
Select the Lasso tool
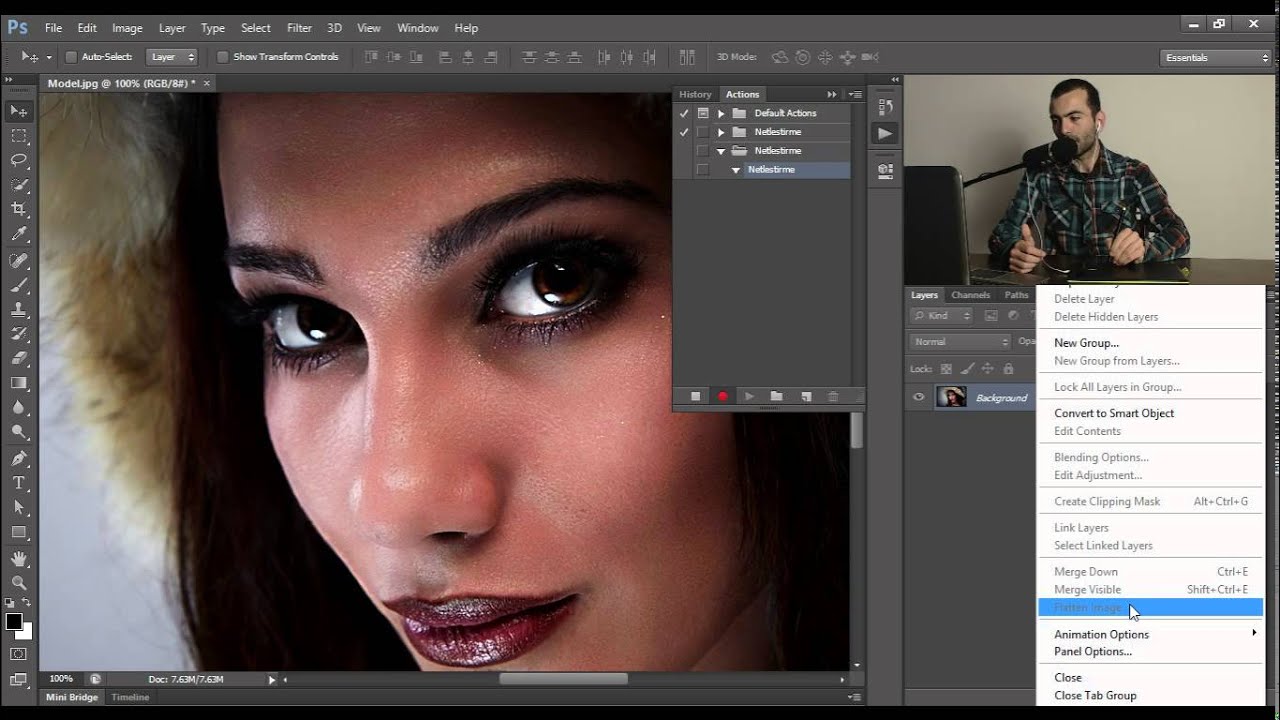pyautogui.click(x=19, y=160)
